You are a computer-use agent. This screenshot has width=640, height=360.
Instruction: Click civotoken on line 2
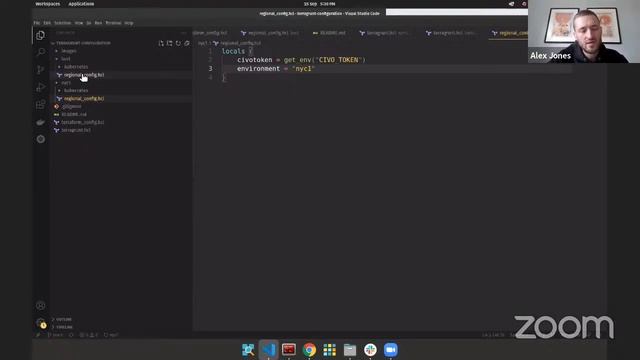(x=254, y=60)
